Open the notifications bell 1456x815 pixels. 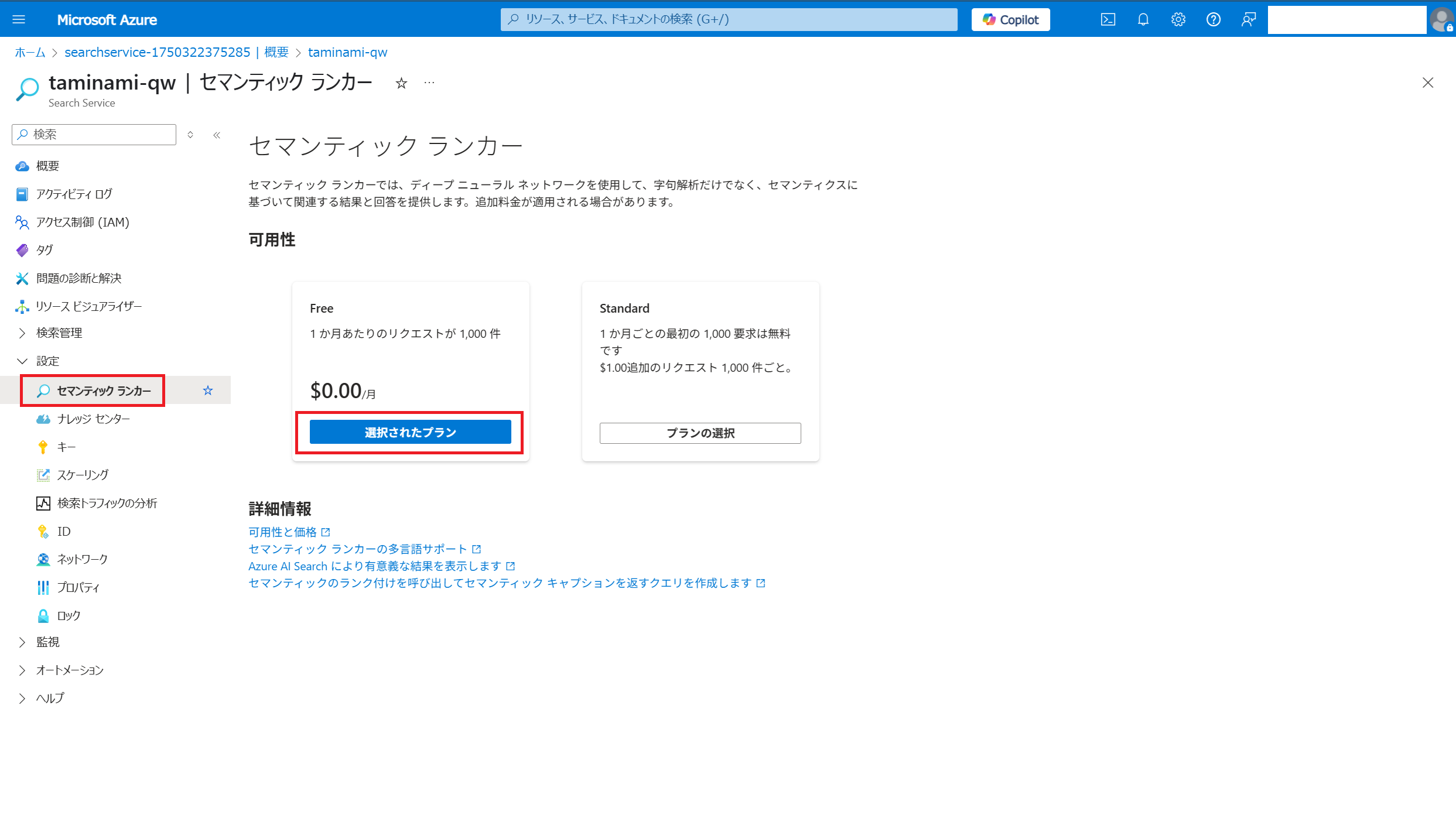tap(1143, 19)
